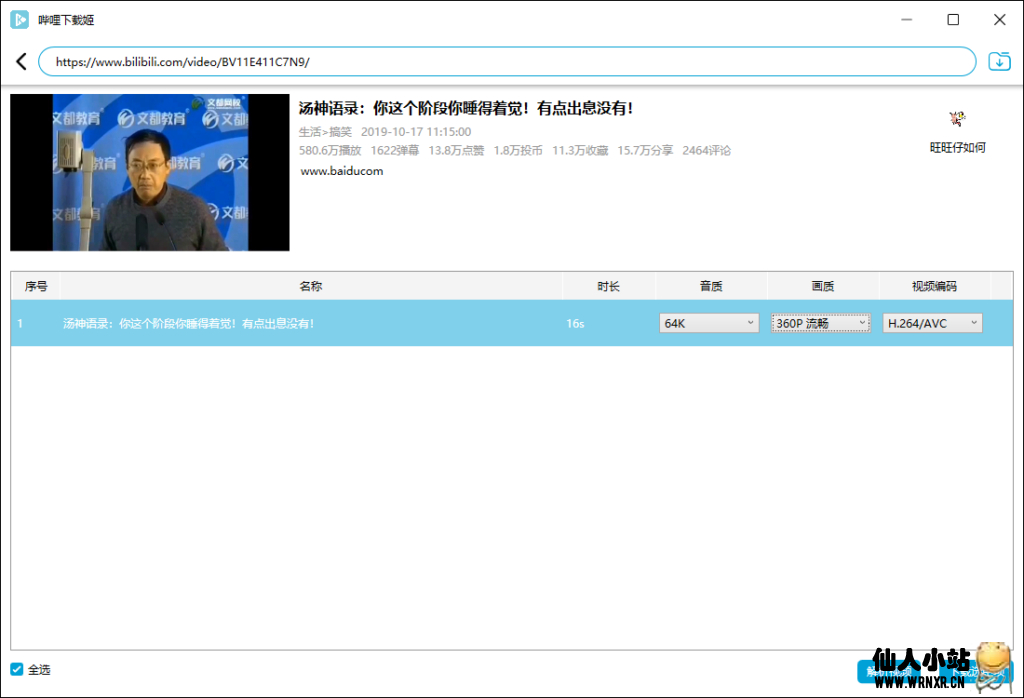Click the 名称 column header
The image size is (1024, 698).
coord(311,286)
